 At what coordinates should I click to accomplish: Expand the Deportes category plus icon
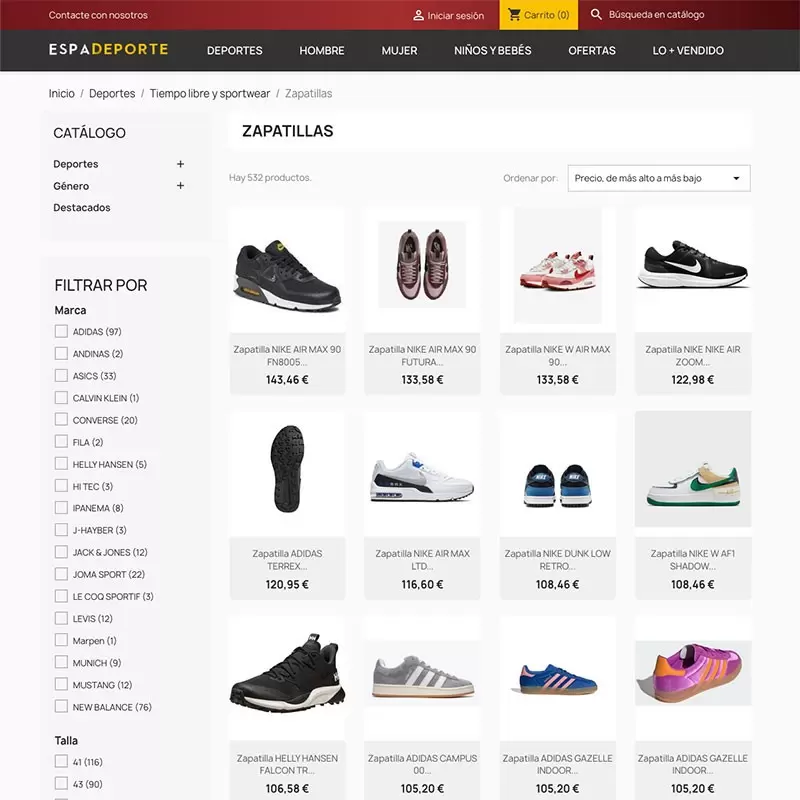click(x=180, y=164)
